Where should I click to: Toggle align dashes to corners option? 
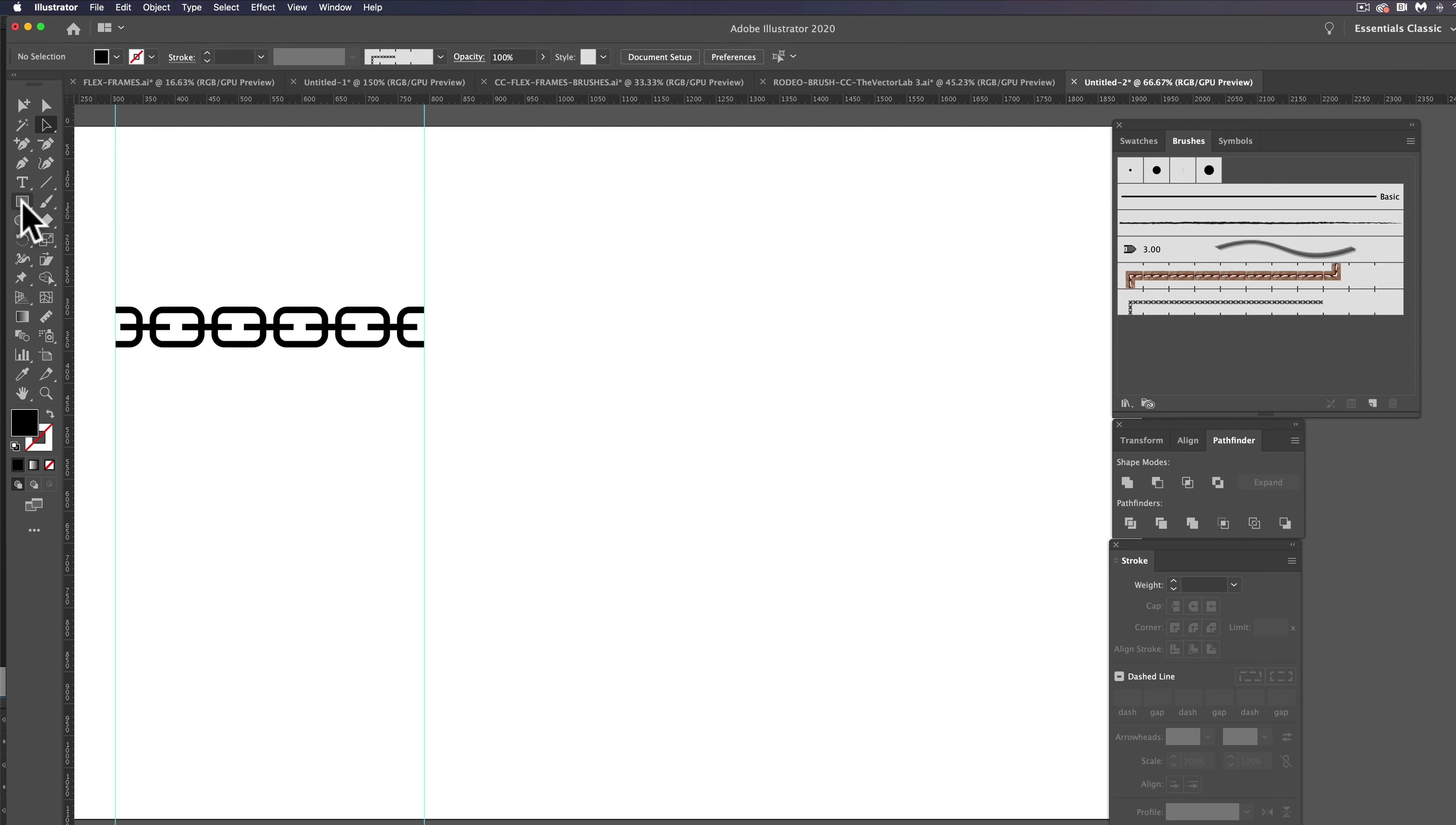pyautogui.click(x=1281, y=676)
